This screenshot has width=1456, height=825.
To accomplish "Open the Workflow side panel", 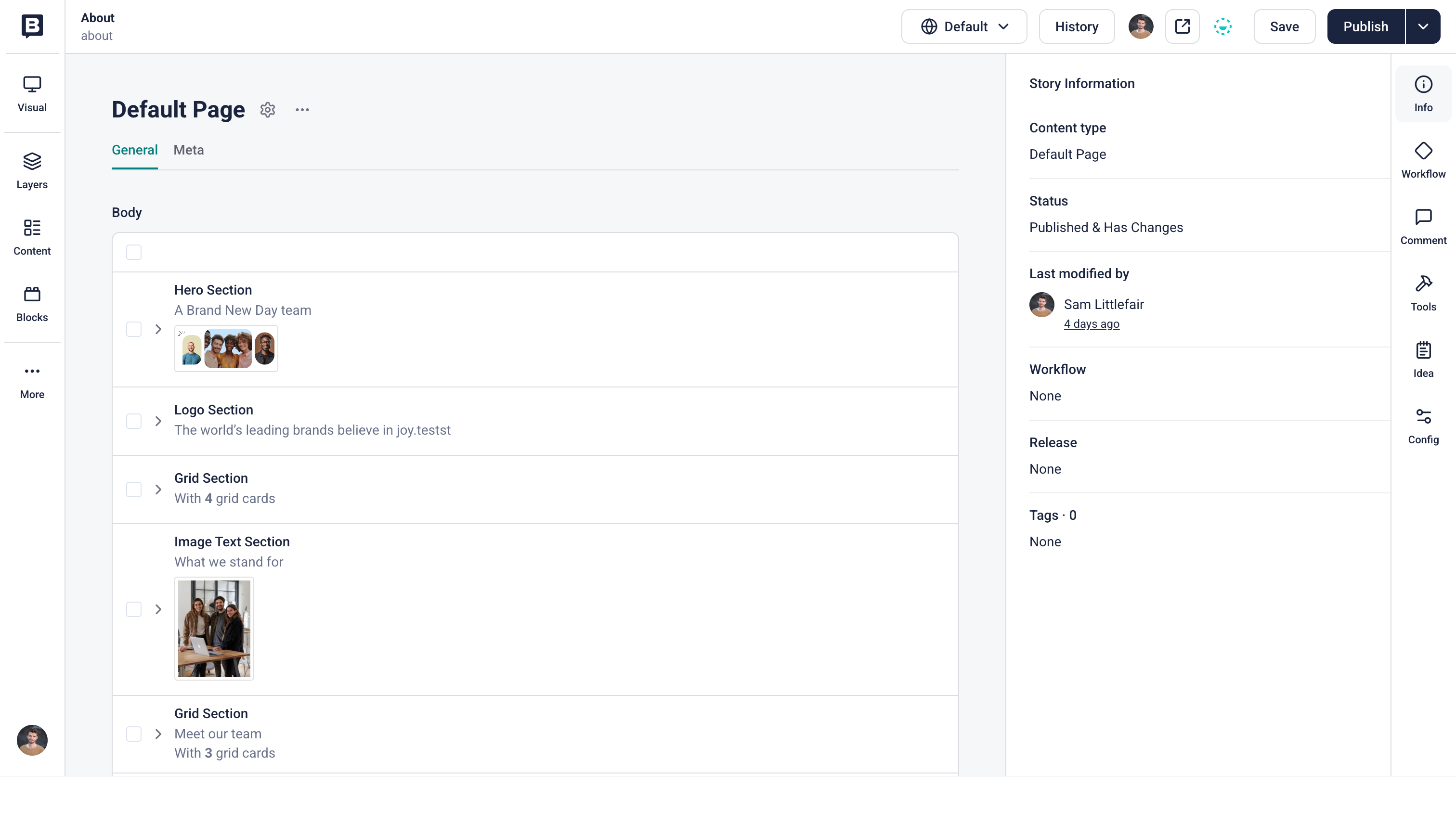I will coord(1423,160).
